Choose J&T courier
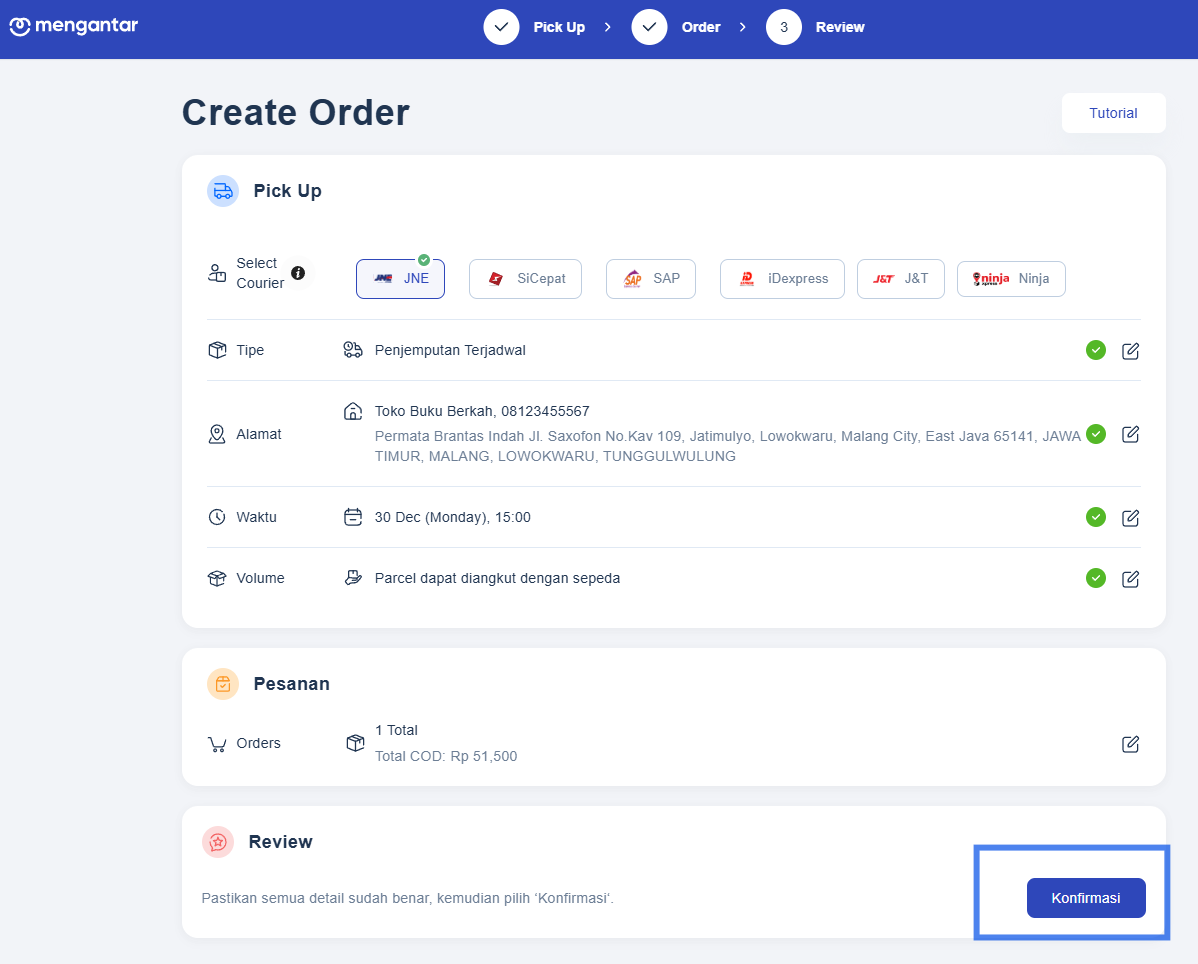1198x964 pixels. point(900,279)
